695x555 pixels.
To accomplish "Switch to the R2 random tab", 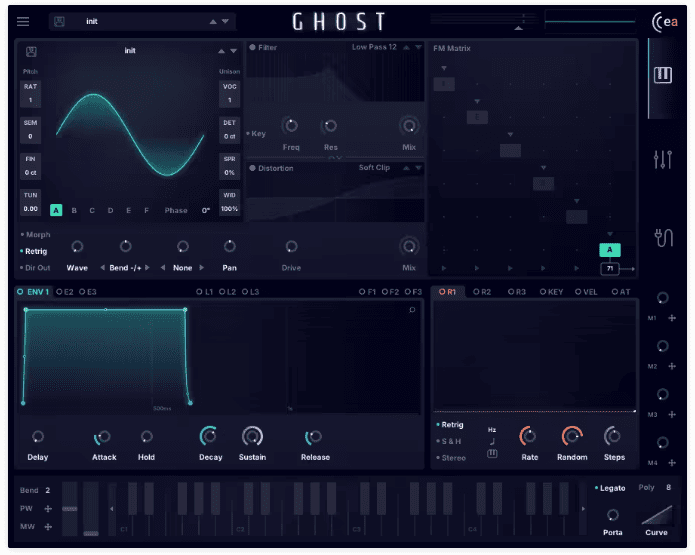I will 482,292.
